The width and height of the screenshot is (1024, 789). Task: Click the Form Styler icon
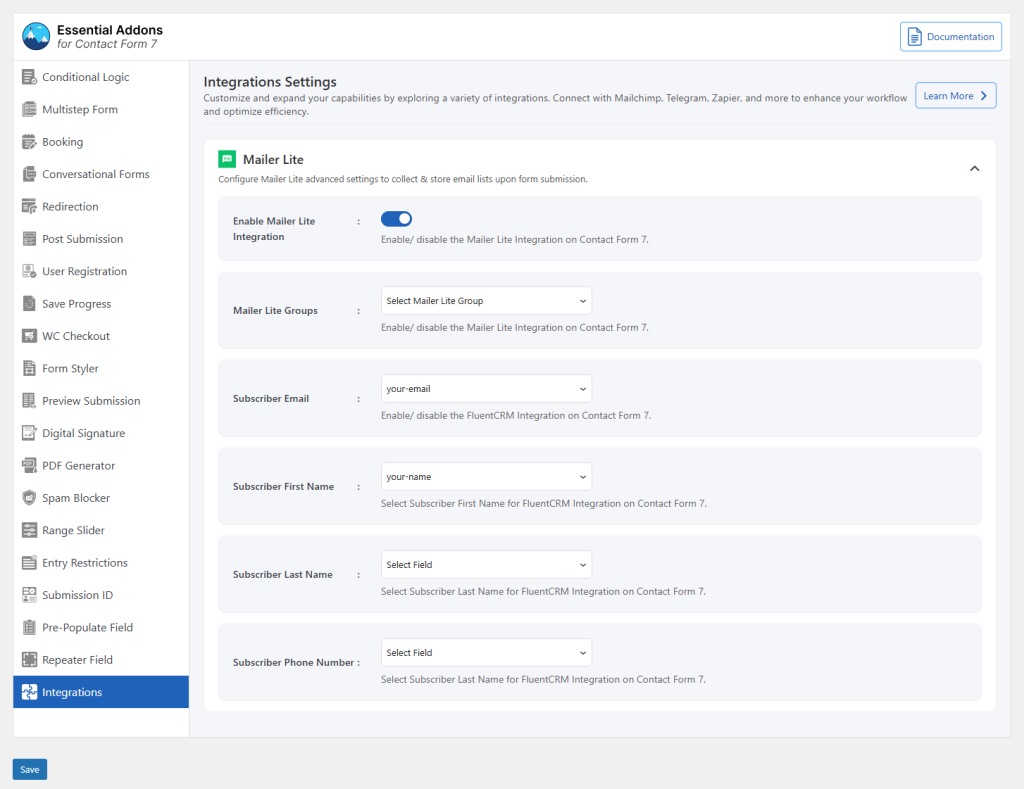point(29,368)
